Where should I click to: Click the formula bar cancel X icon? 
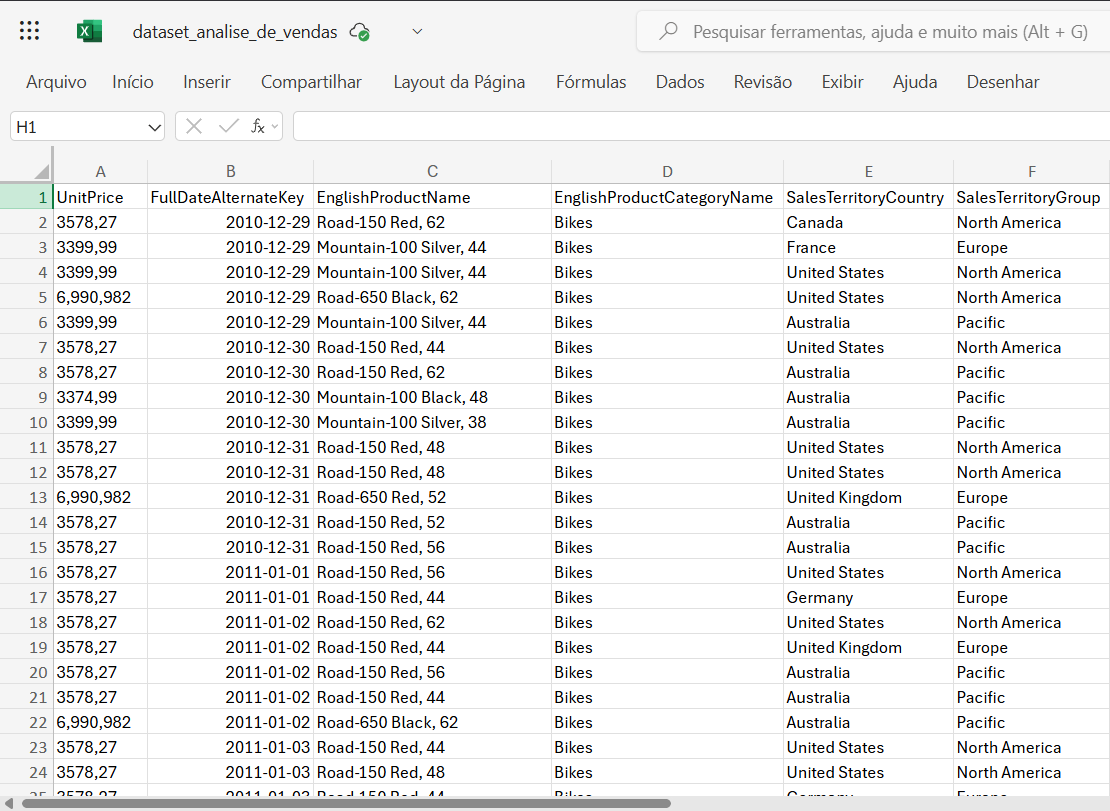point(192,126)
